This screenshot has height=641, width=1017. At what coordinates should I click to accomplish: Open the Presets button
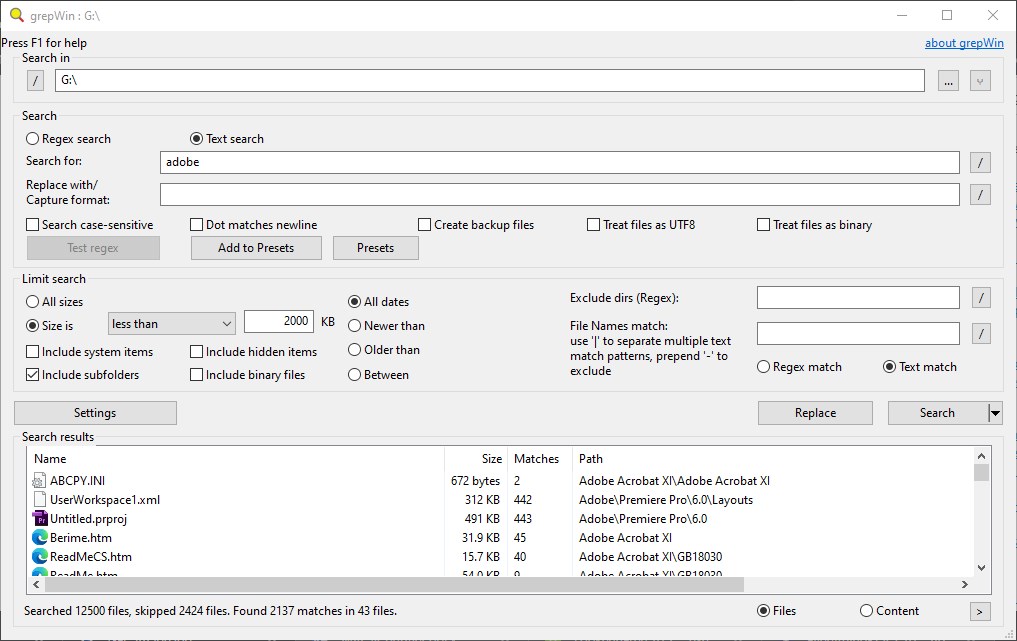pyautogui.click(x=376, y=248)
